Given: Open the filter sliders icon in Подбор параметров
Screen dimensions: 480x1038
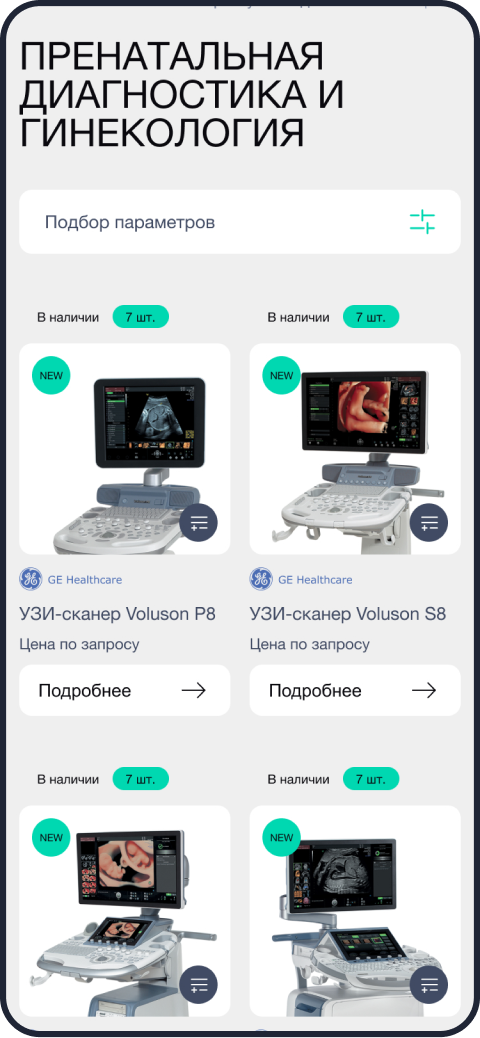Looking at the screenshot, I should coord(422,222).
